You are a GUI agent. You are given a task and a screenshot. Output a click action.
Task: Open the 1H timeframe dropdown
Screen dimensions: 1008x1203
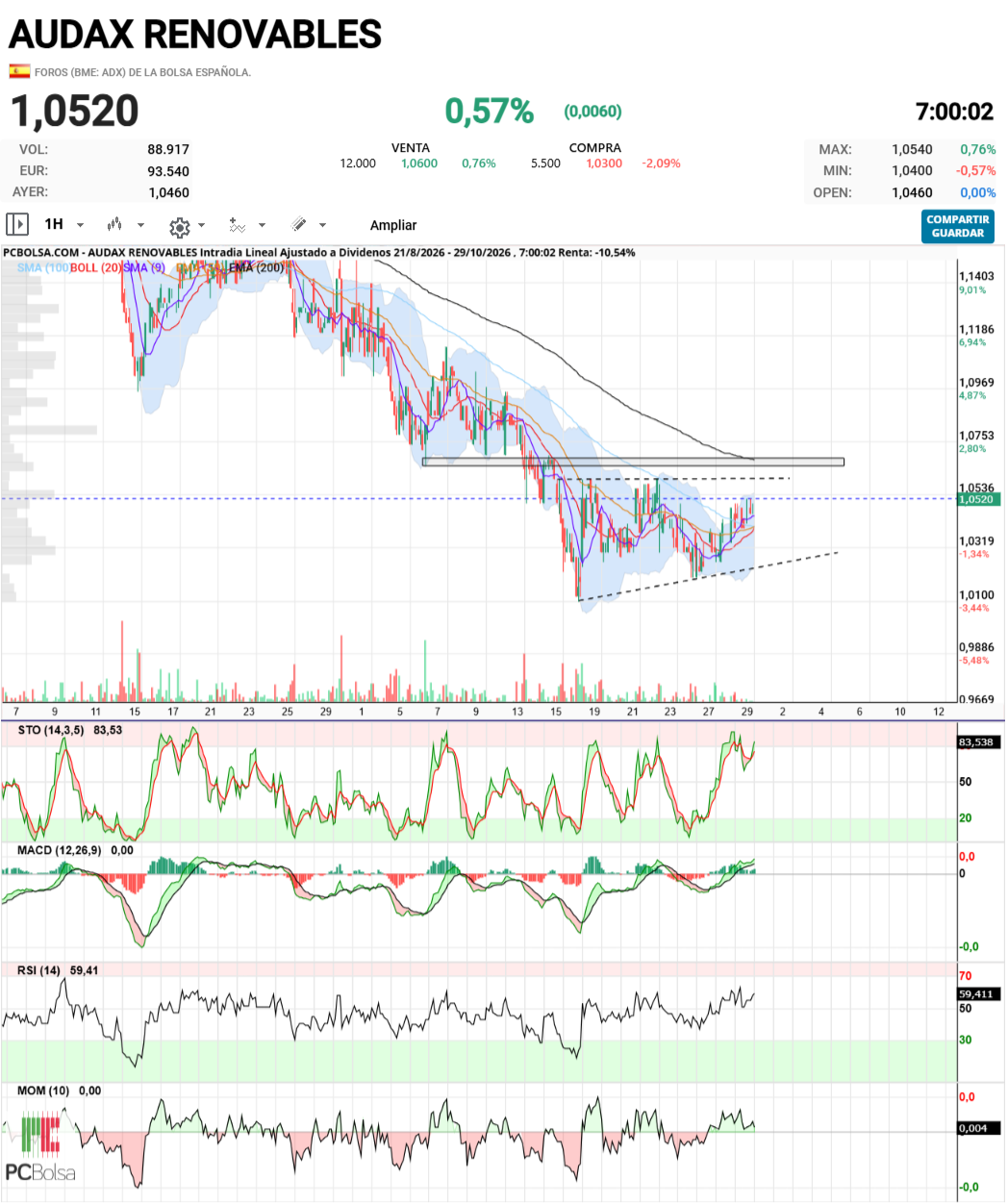pos(63,224)
